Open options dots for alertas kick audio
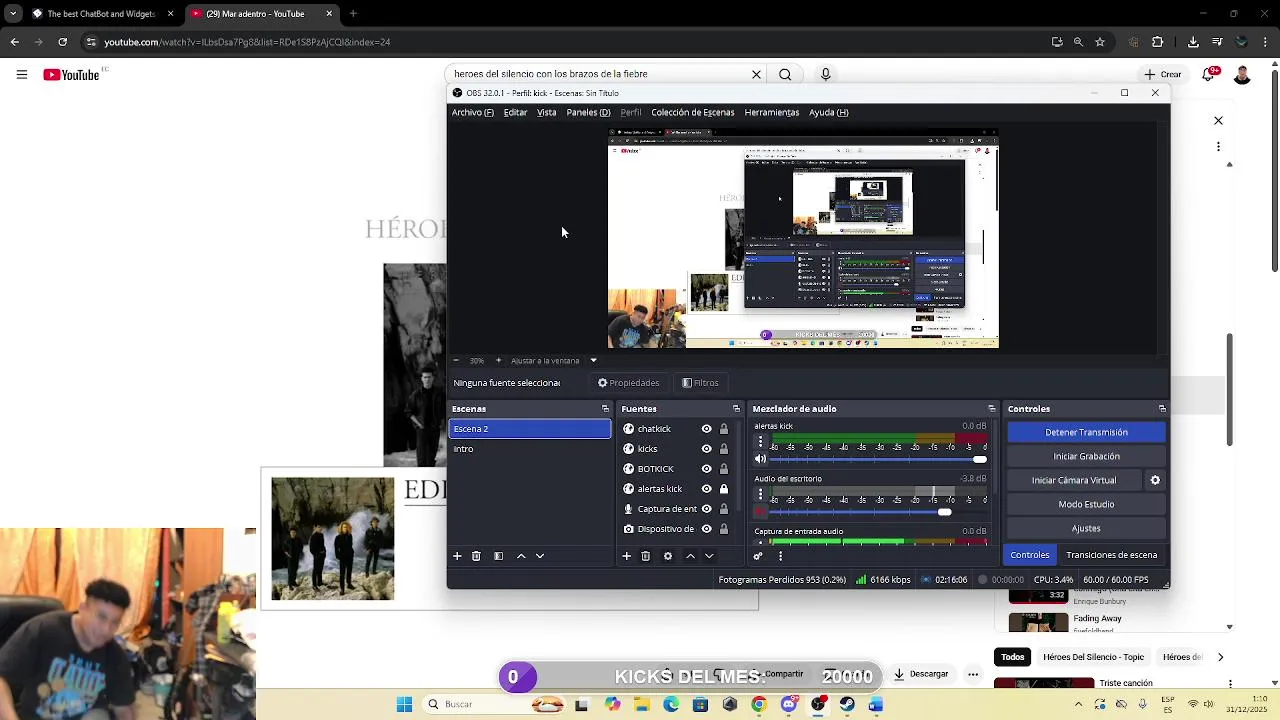 pyautogui.click(x=760, y=441)
